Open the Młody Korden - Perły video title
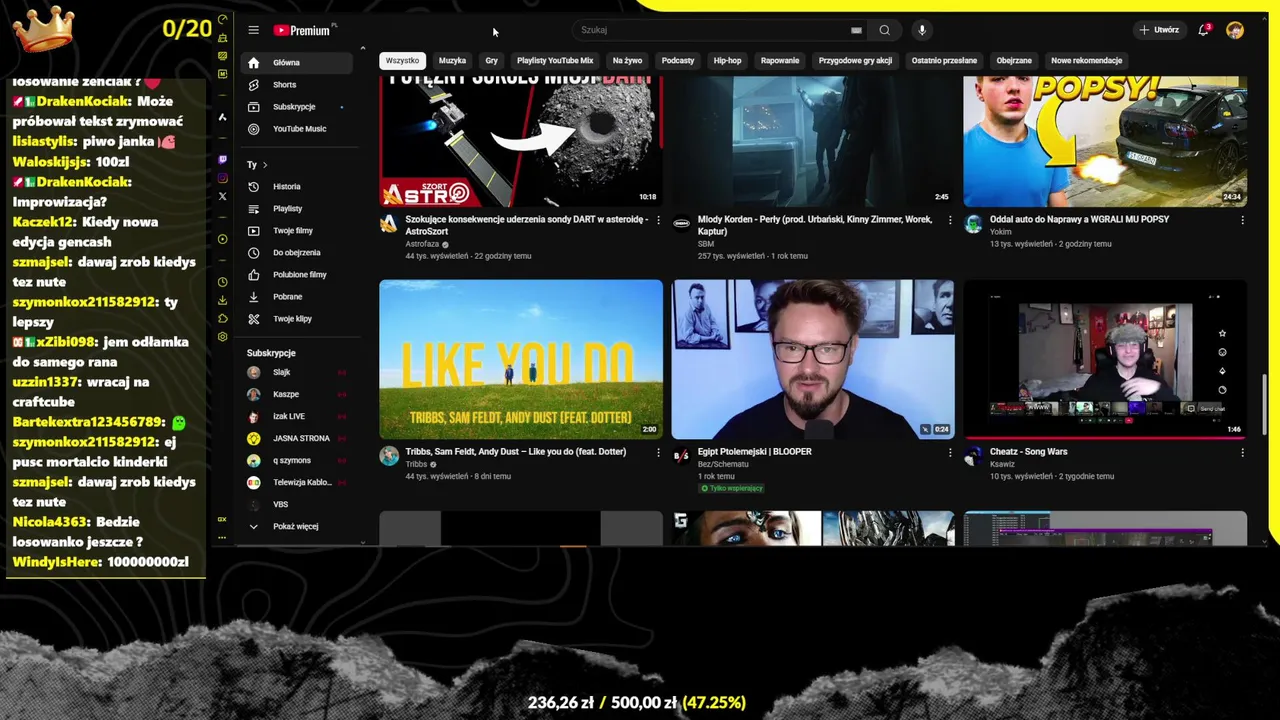The image size is (1280, 720). 815,225
